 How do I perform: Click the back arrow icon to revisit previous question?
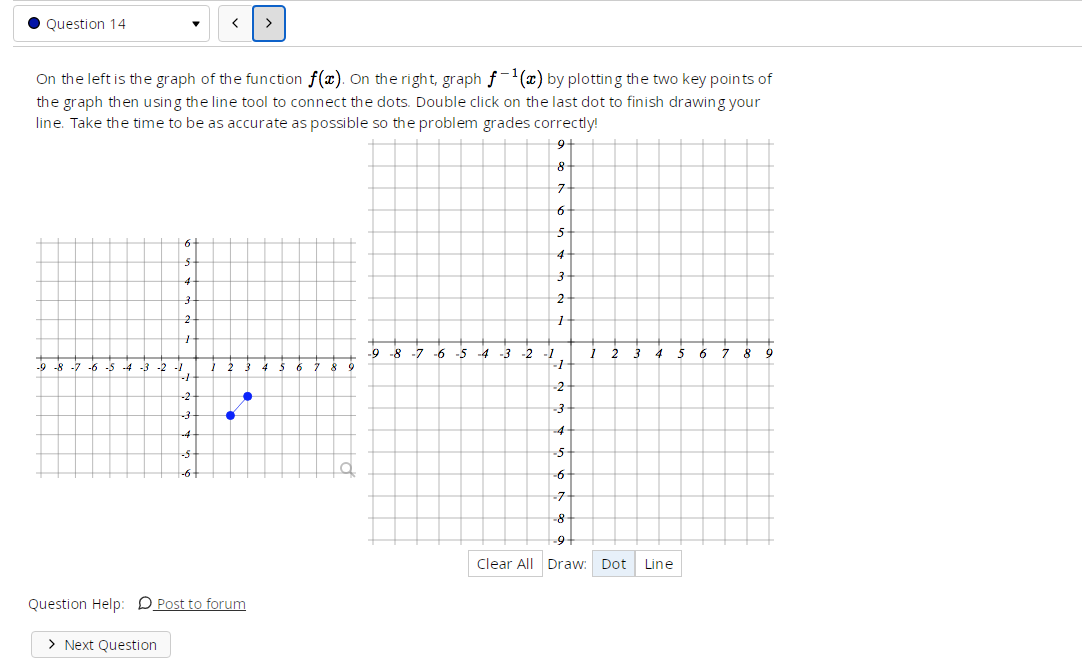coord(235,23)
